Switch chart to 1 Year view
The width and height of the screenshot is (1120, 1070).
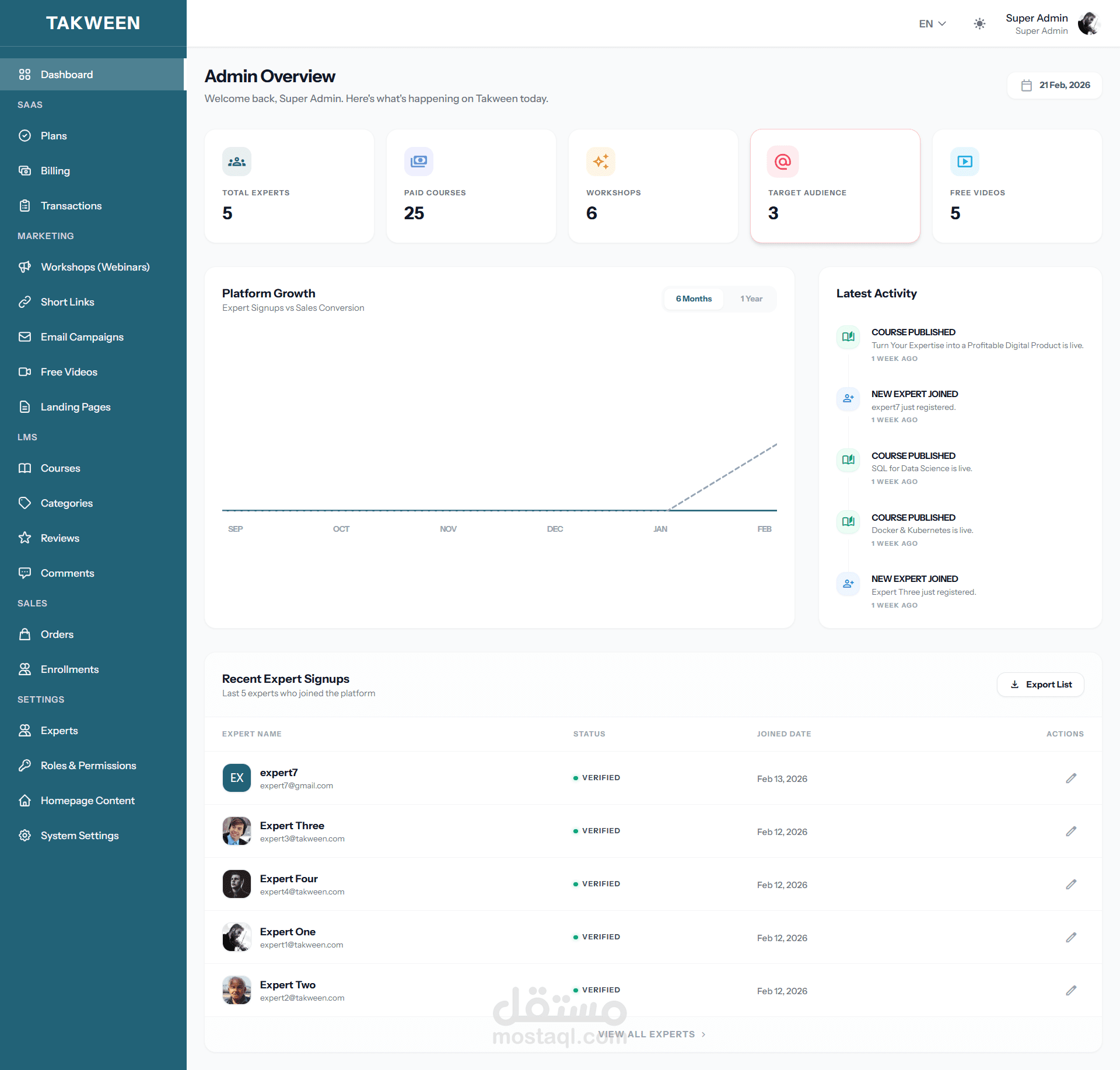pyautogui.click(x=751, y=299)
